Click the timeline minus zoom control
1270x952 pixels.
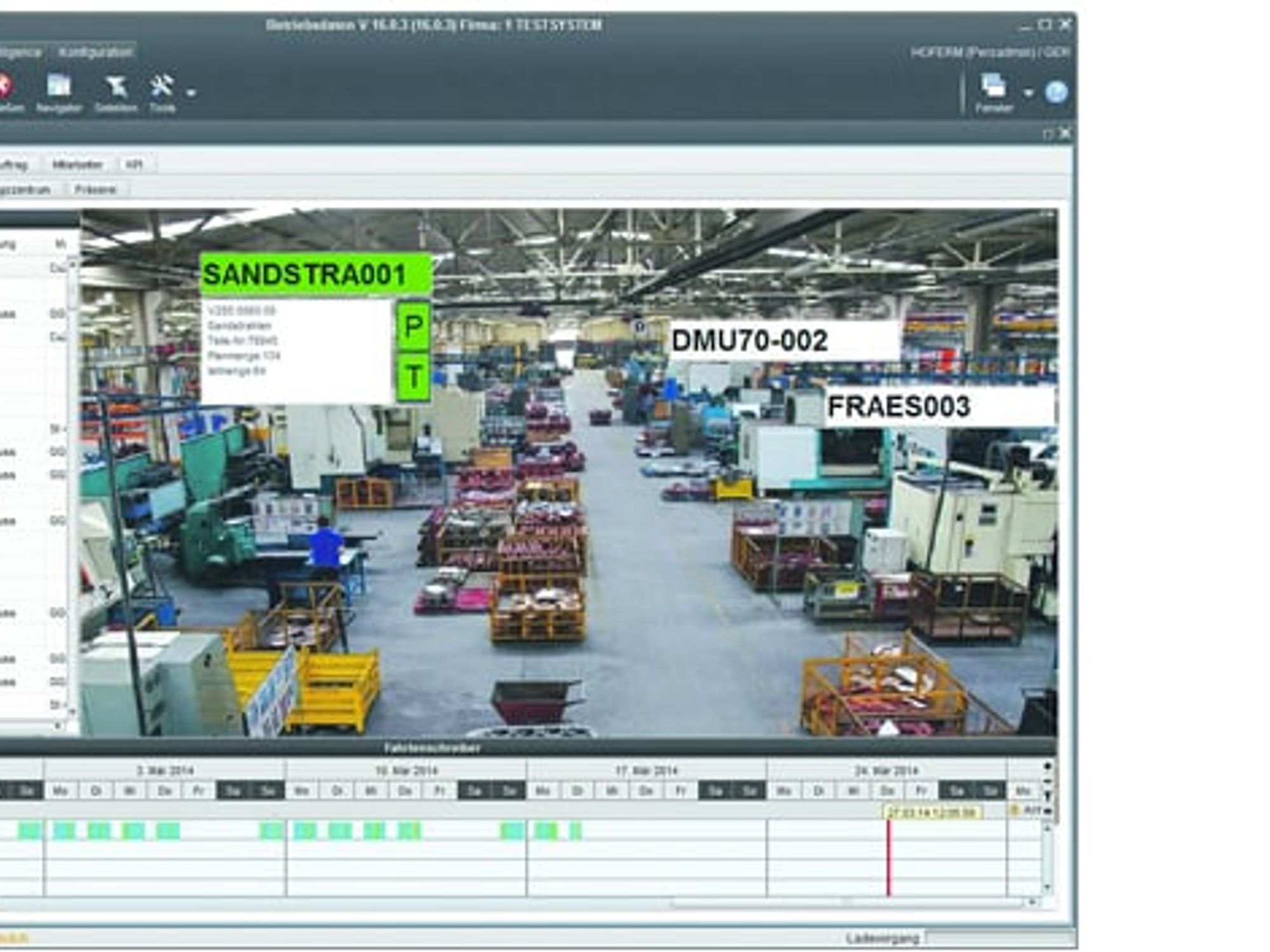point(1048,781)
